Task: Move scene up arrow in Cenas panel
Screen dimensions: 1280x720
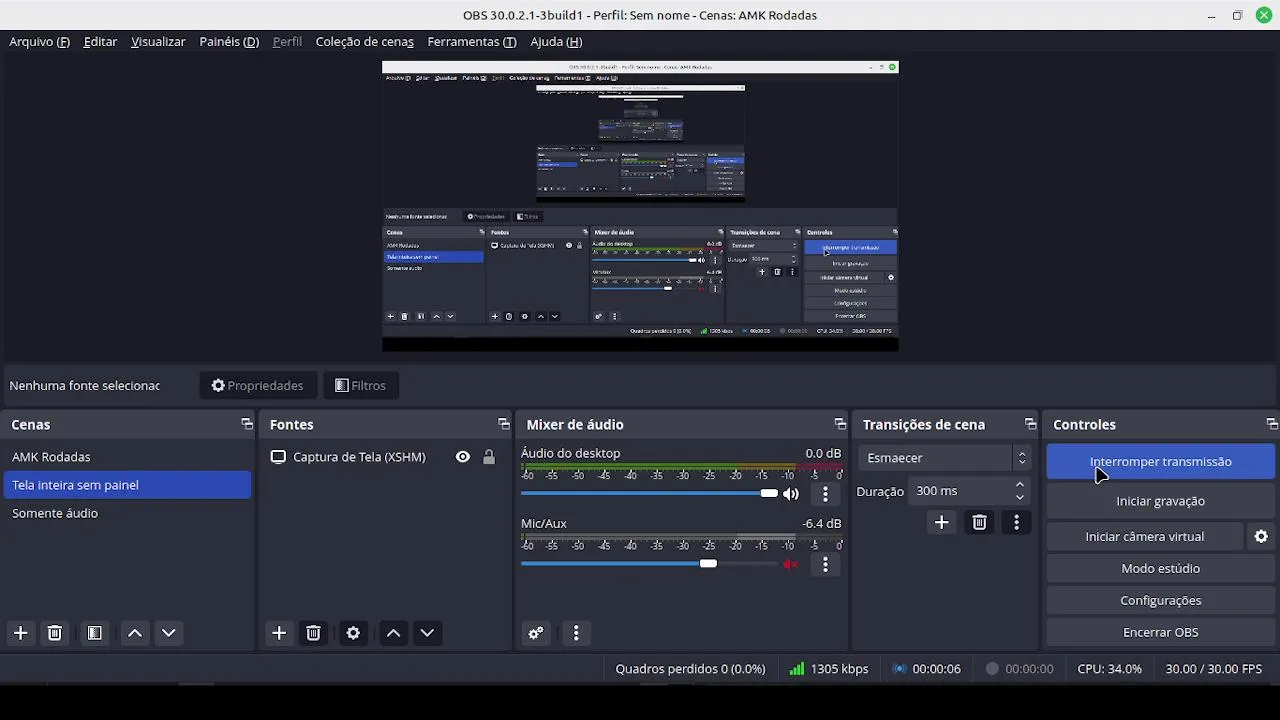Action: [x=135, y=633]
